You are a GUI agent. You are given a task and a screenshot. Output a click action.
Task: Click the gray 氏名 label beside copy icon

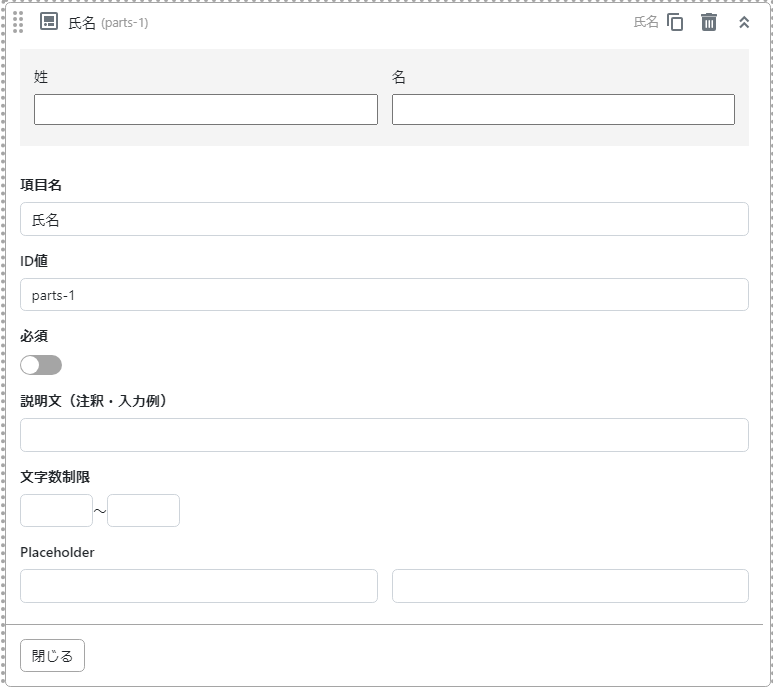click(646, 22)
